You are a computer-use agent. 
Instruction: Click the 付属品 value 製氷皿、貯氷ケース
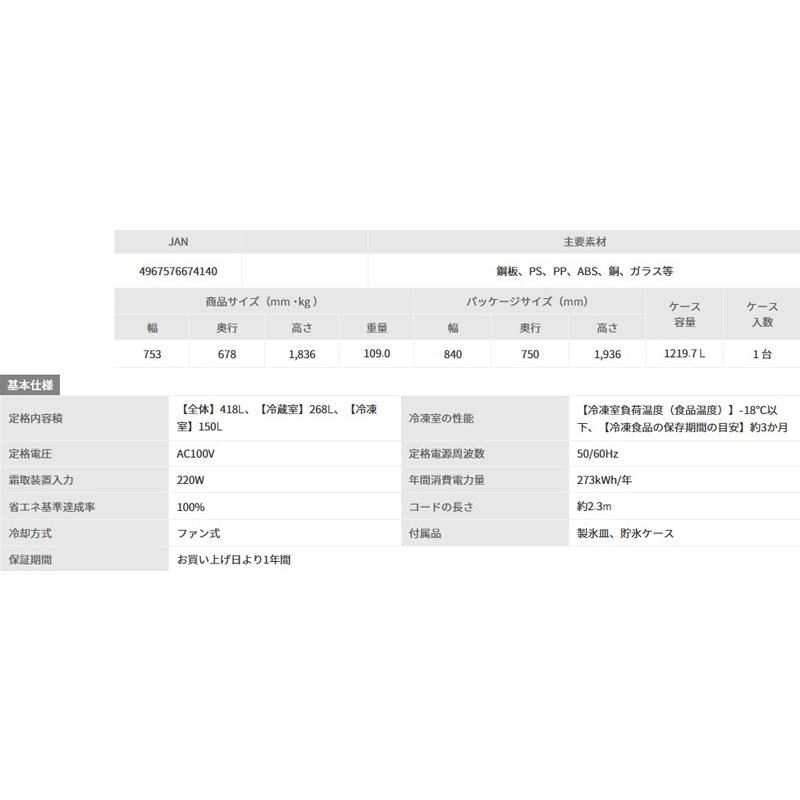click(626, 534)
